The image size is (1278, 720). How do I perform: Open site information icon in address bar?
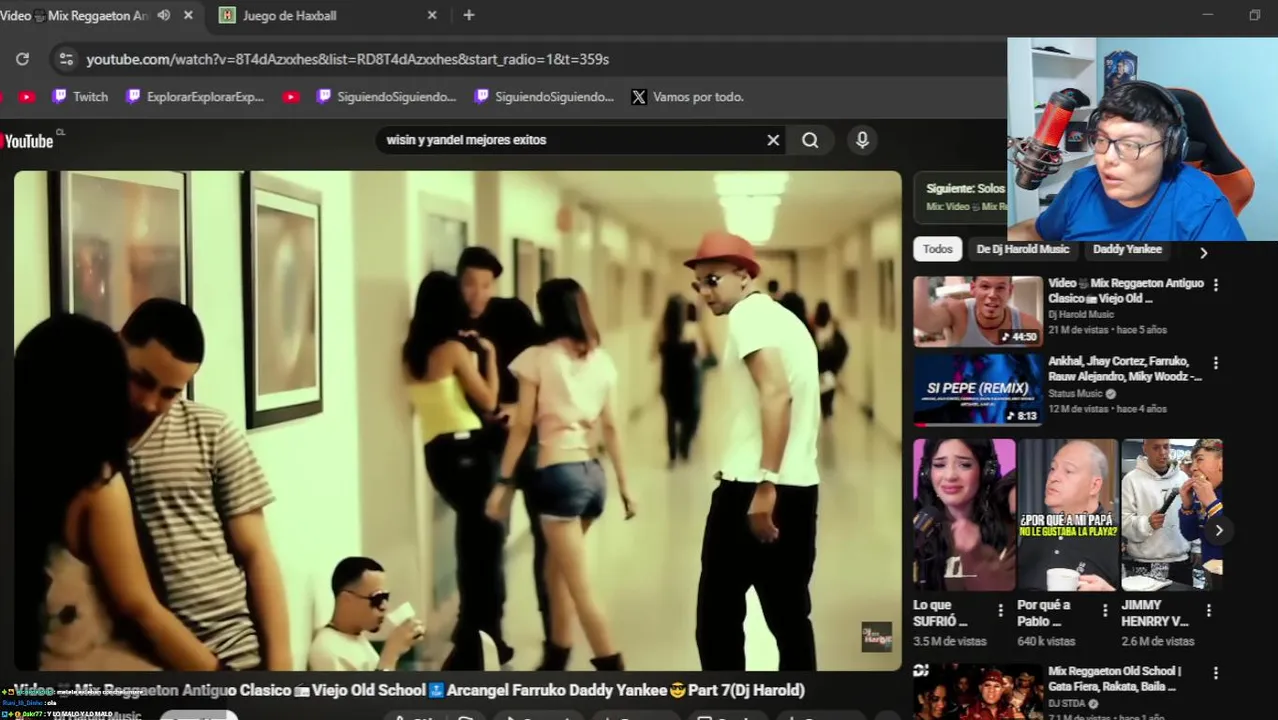click(66, 59)
